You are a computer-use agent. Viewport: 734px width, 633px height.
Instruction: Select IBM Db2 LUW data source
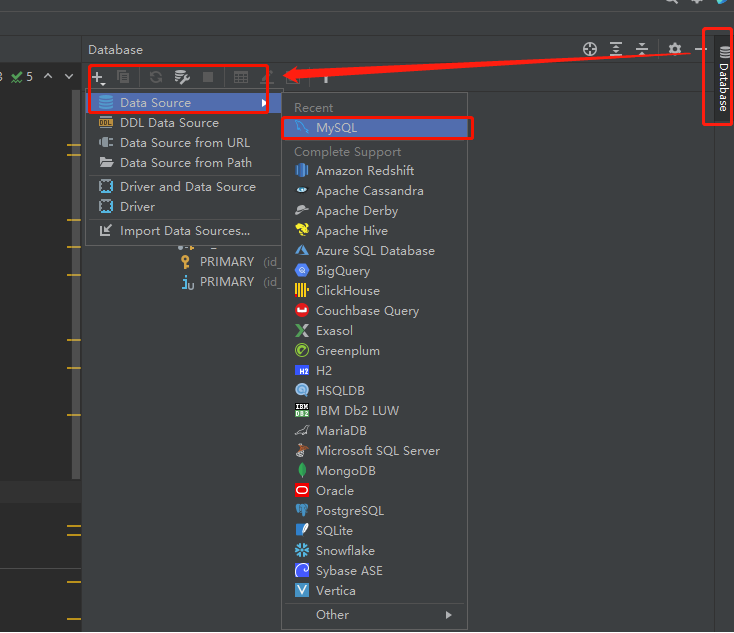pyautogui.click(x=374, y=411)
